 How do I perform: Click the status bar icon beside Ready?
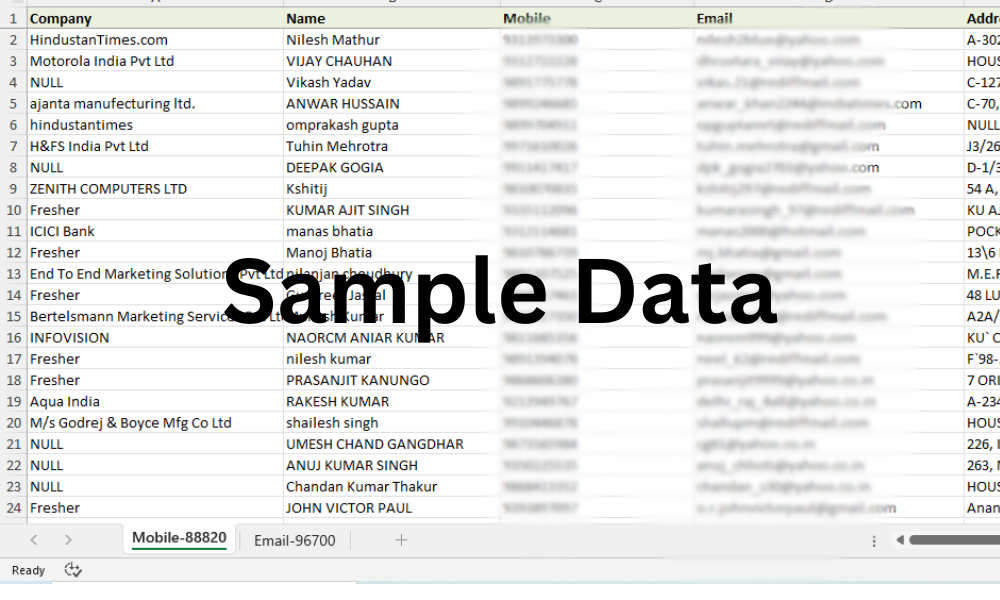pyautogui.click(x=73, y=570)
